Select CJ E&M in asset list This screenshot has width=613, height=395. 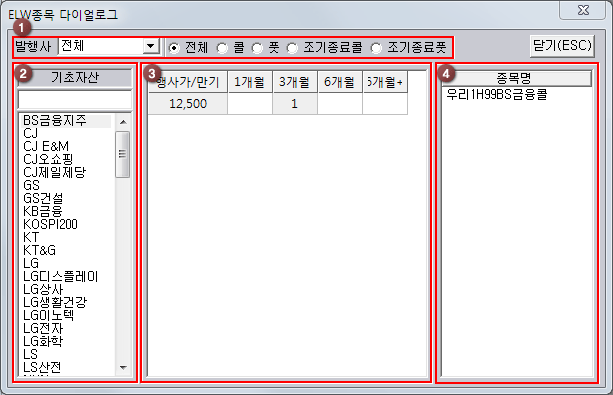tap(46, 146)
